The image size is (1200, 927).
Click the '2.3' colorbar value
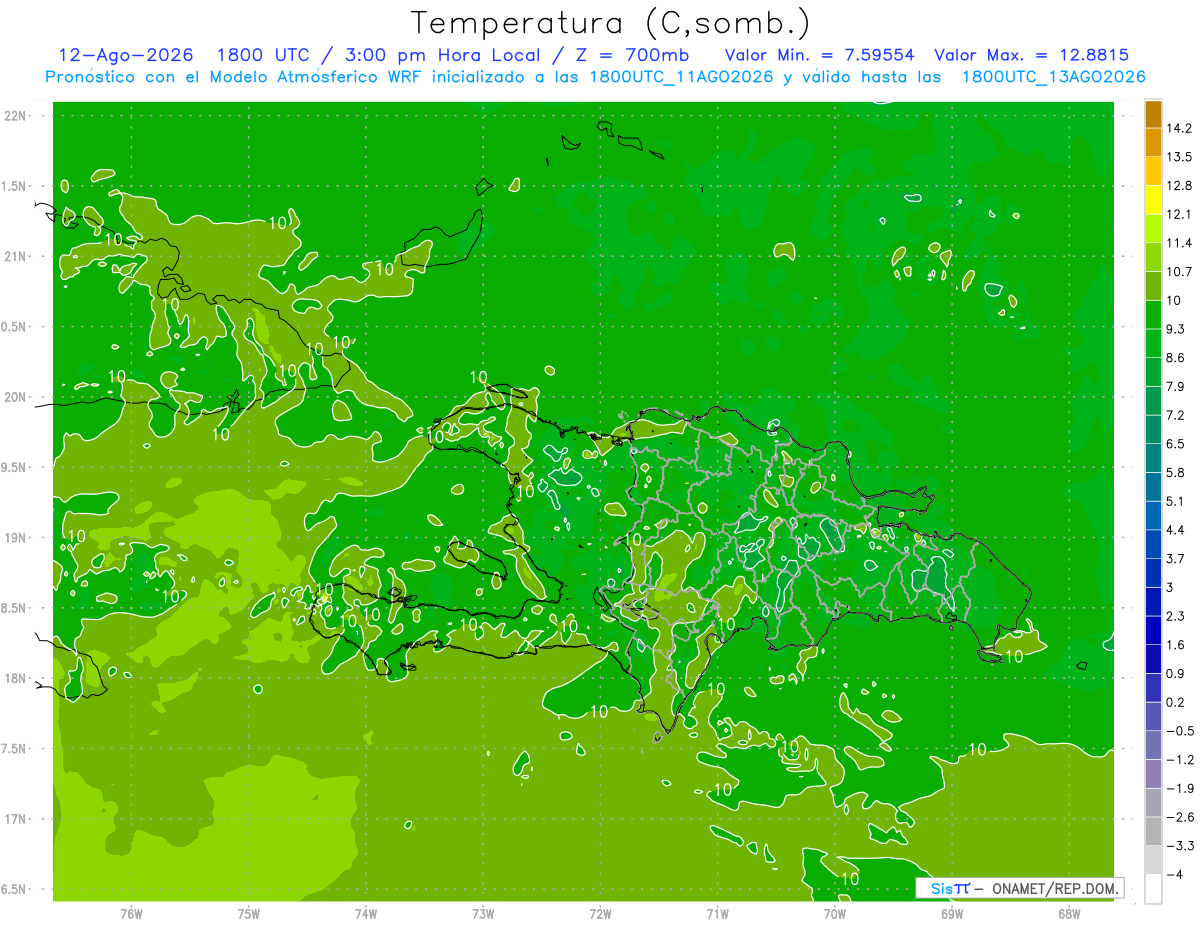tap(1176, 616)
